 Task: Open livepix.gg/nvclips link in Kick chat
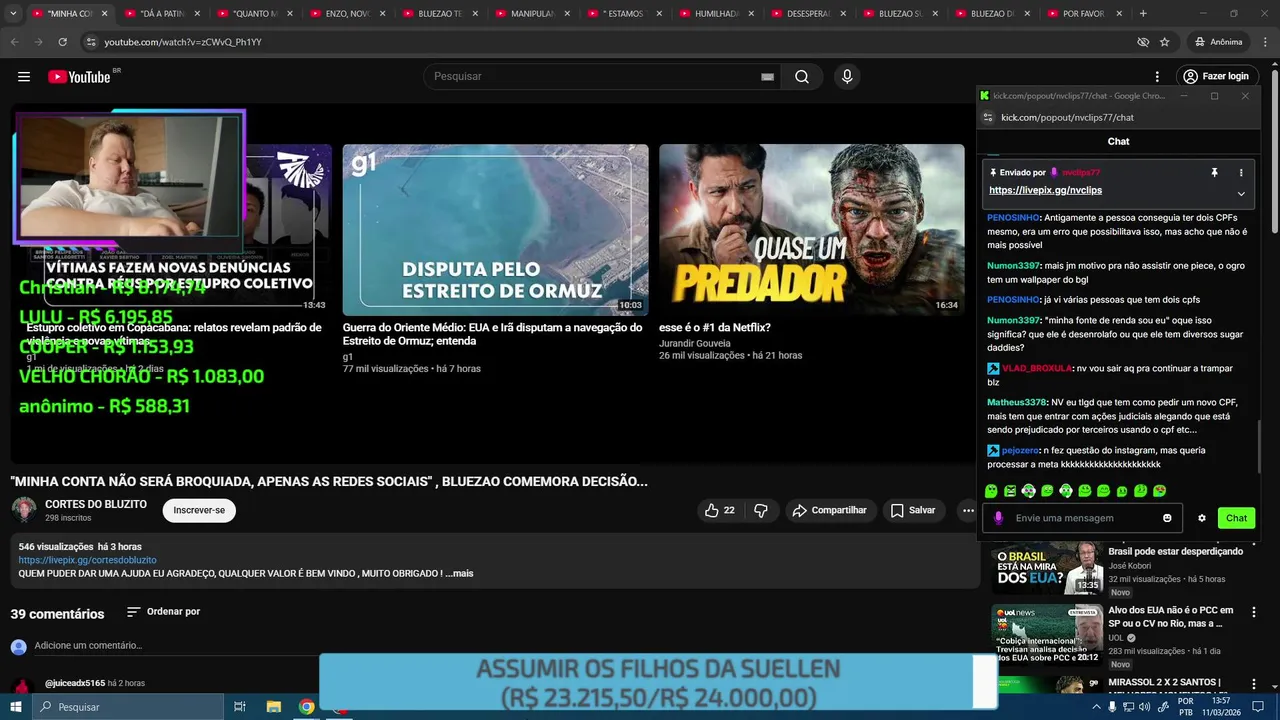tap(1045, 190)
